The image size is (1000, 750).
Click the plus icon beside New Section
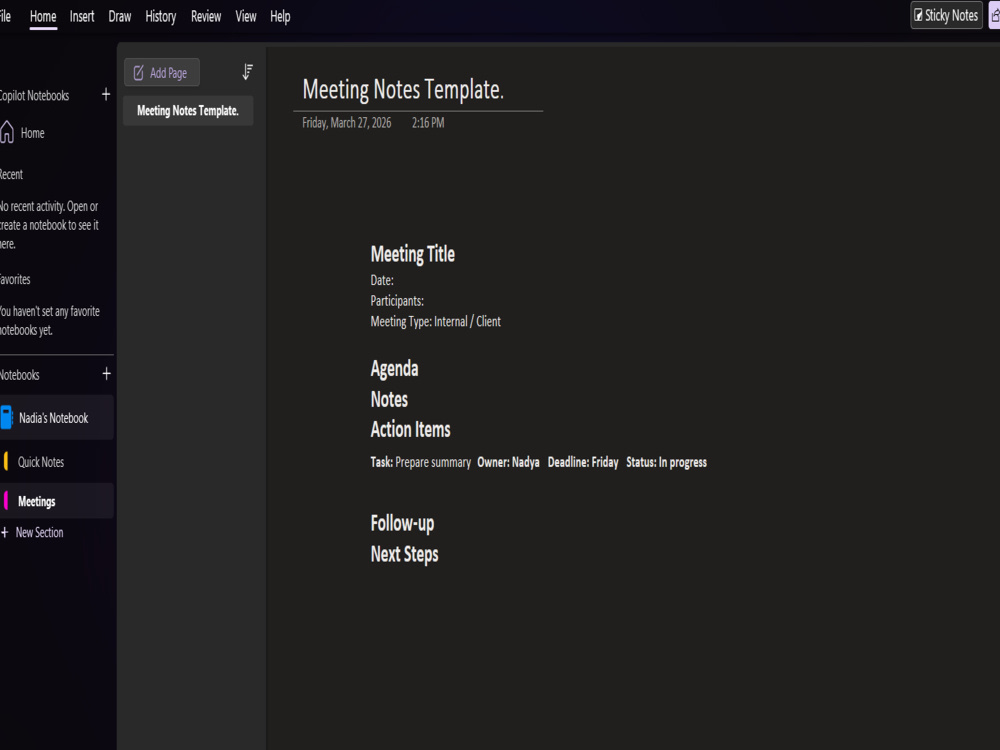click(4, 533)
